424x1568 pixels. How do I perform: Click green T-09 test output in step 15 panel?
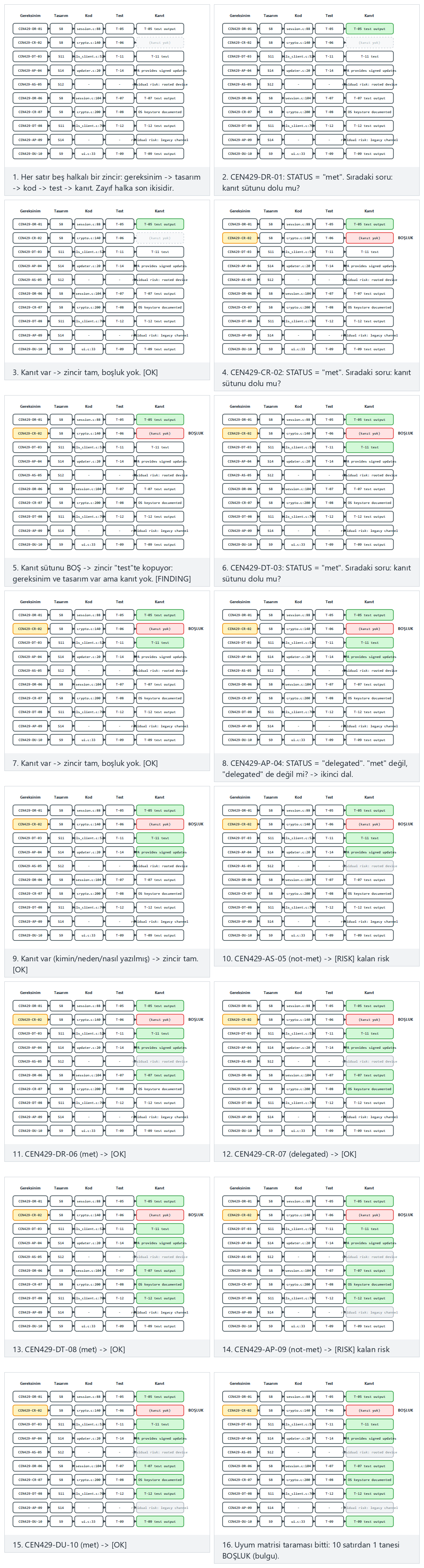click(x=160, y=1522)
